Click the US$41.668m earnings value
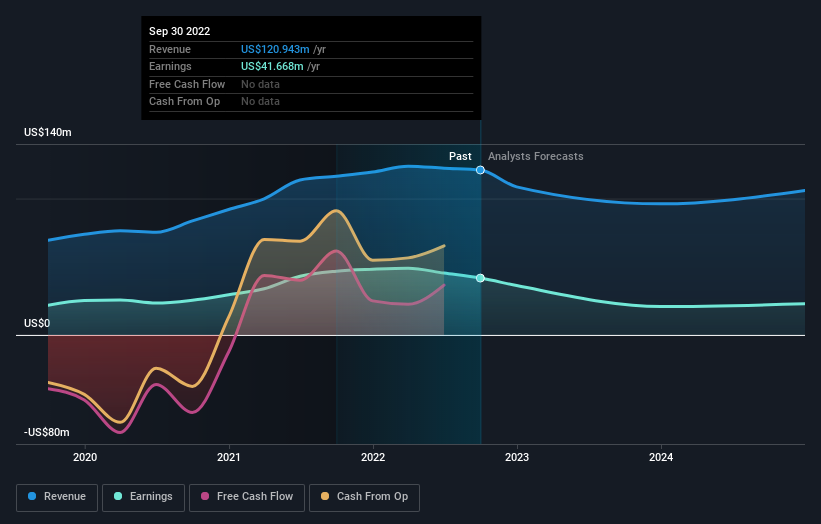This screenshot has height=524, width=821. pos(272,66)
